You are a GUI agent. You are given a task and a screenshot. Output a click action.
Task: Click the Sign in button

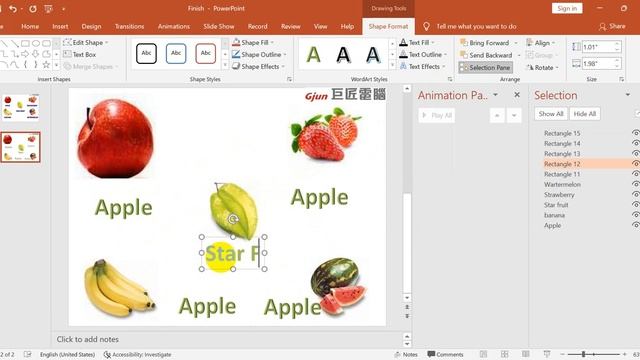tap(567, 8)
